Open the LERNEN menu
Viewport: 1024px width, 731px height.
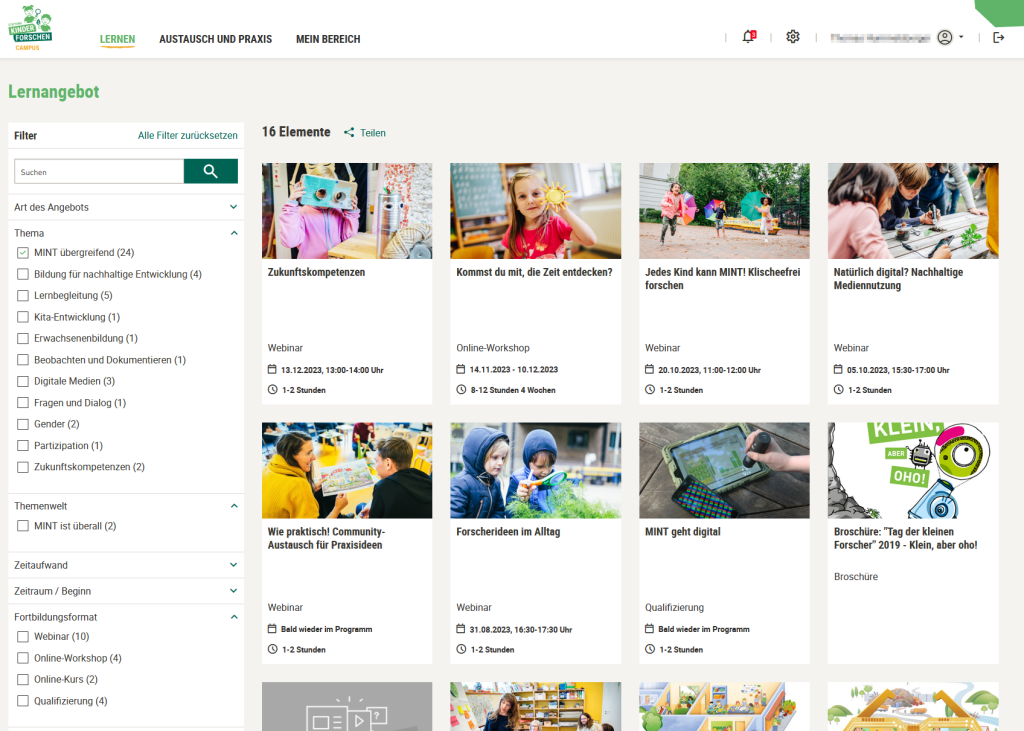118,39
